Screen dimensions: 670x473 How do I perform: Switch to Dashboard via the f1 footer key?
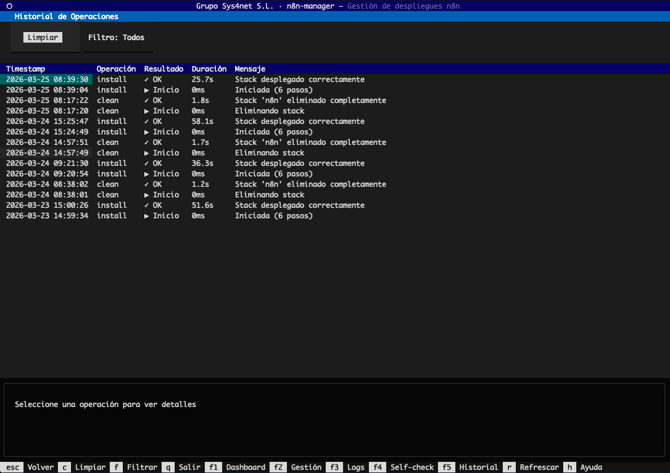coord(236,467)
